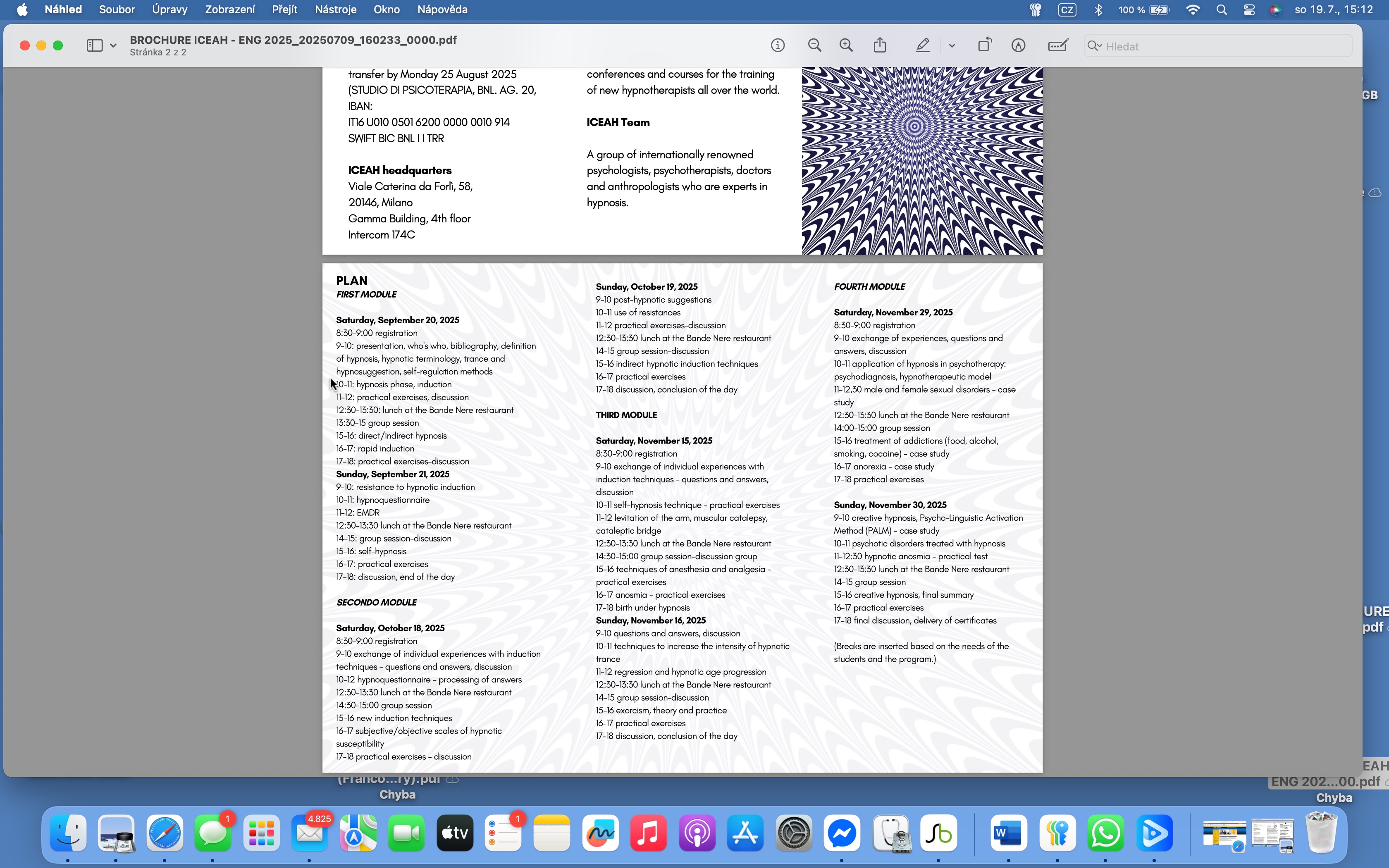Viewport: 1389px width, 868px height.
Task: Rotate the page with the toolbar icon
Action: 984,45
